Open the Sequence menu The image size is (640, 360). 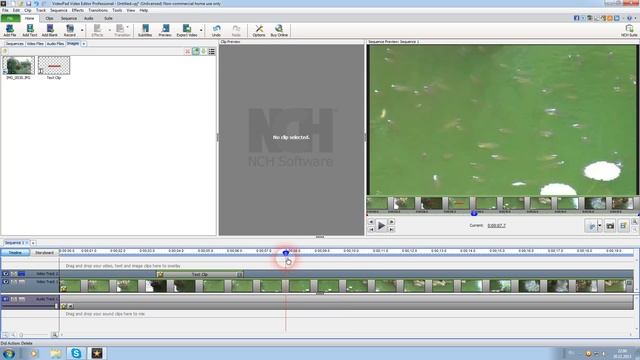58,10
